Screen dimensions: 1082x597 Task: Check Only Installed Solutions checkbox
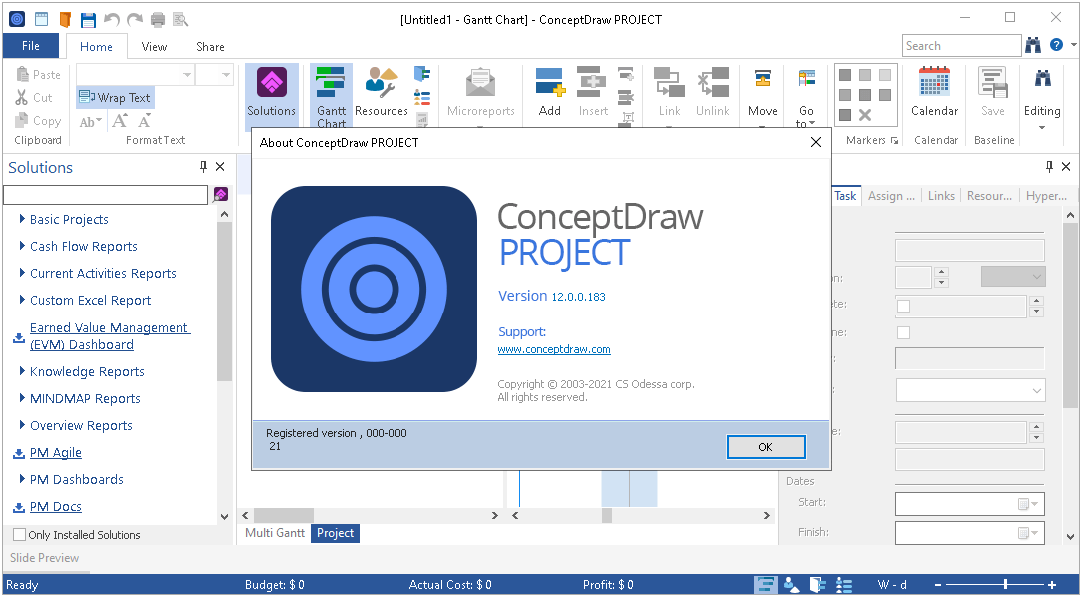pos(21,535)
